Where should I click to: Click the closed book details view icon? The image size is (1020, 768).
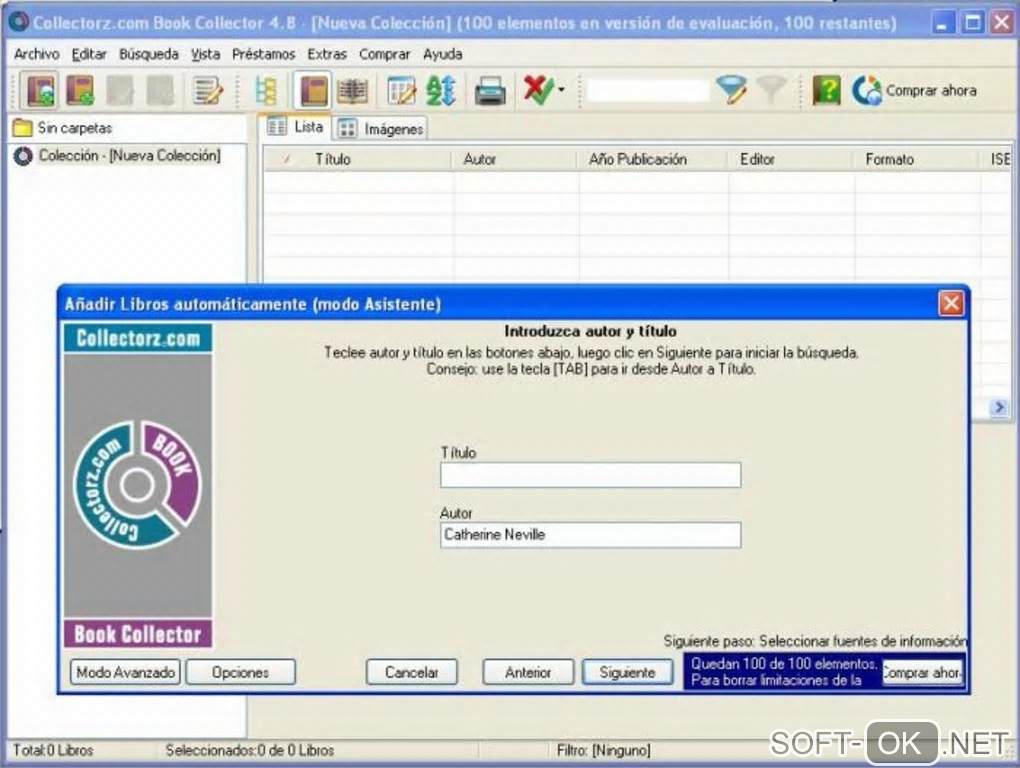312,90
